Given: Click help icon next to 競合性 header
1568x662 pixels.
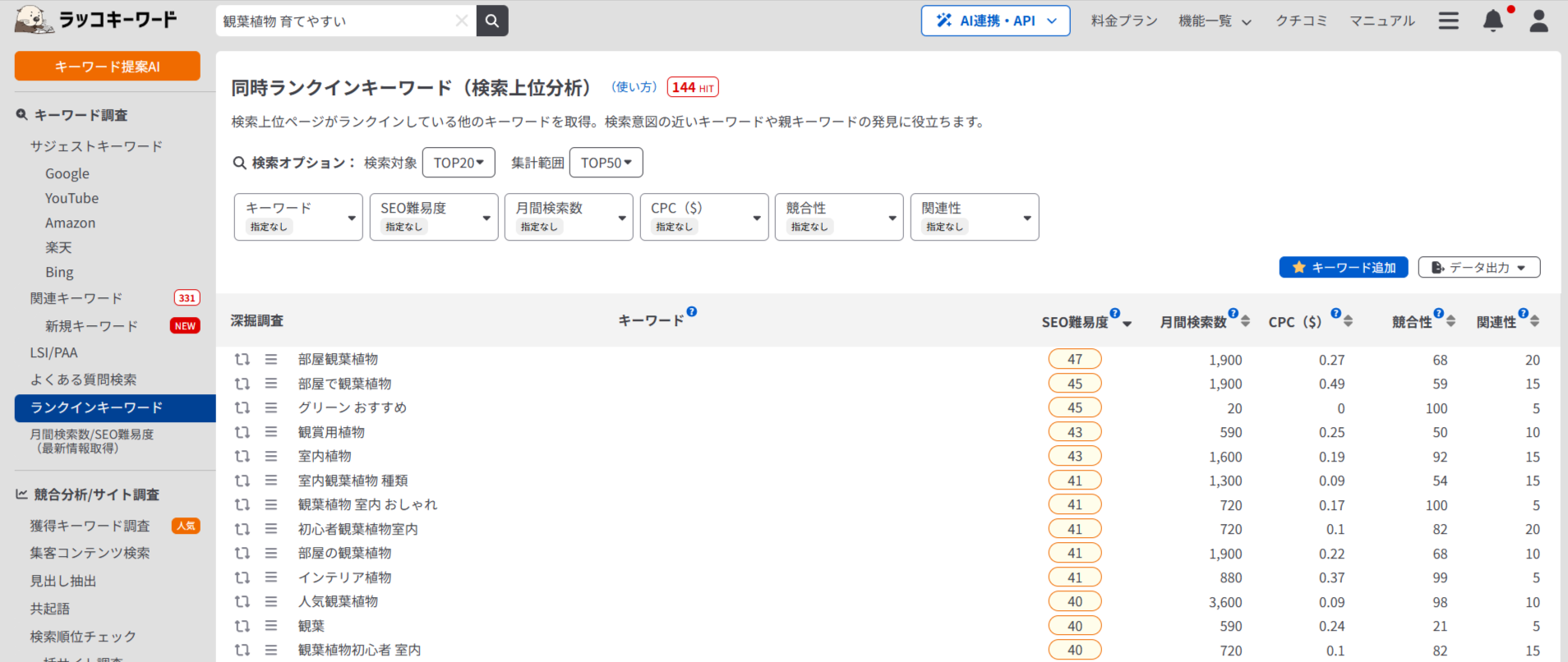Looking at the screenshot, I should click(x=1439, y=313).
